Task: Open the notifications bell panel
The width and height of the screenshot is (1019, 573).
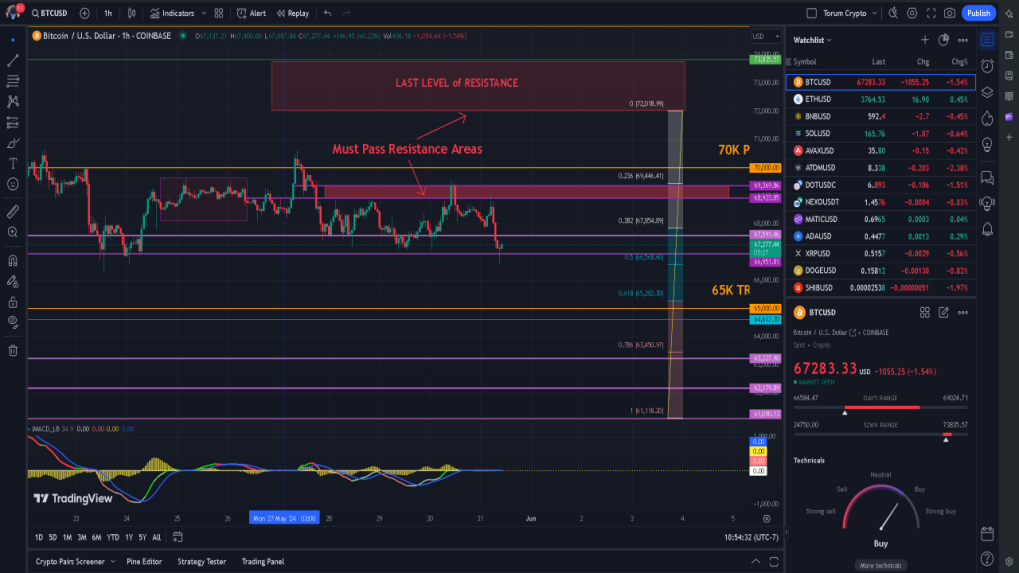Action: [987, 229]
